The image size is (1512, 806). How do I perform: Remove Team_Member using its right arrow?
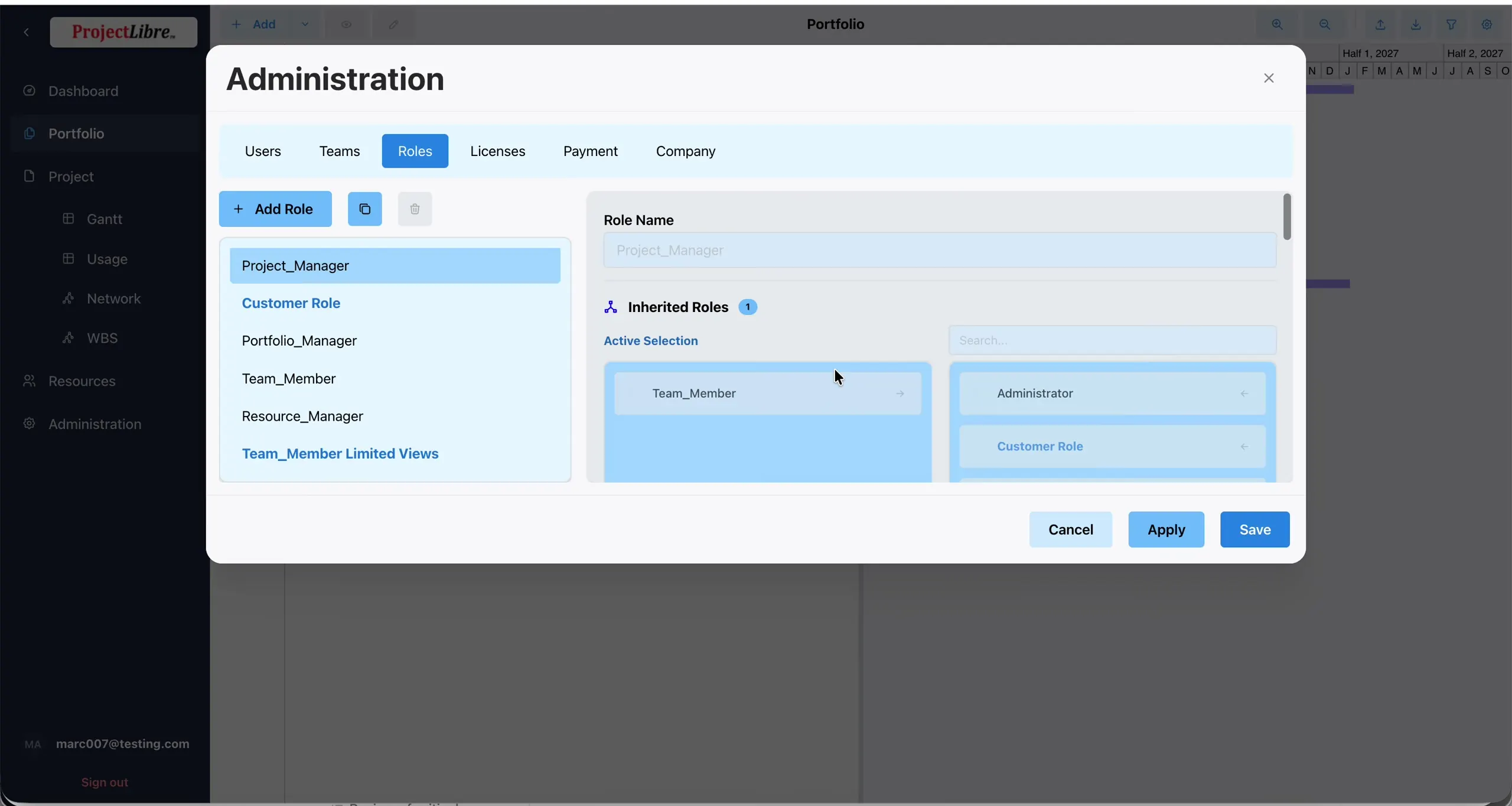(900, 394)
